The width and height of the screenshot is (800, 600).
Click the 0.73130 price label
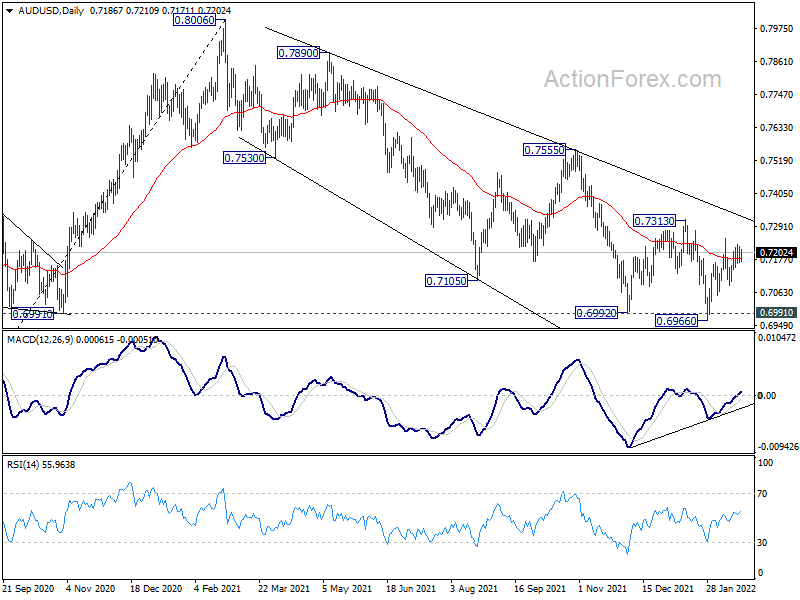point(654,221)
